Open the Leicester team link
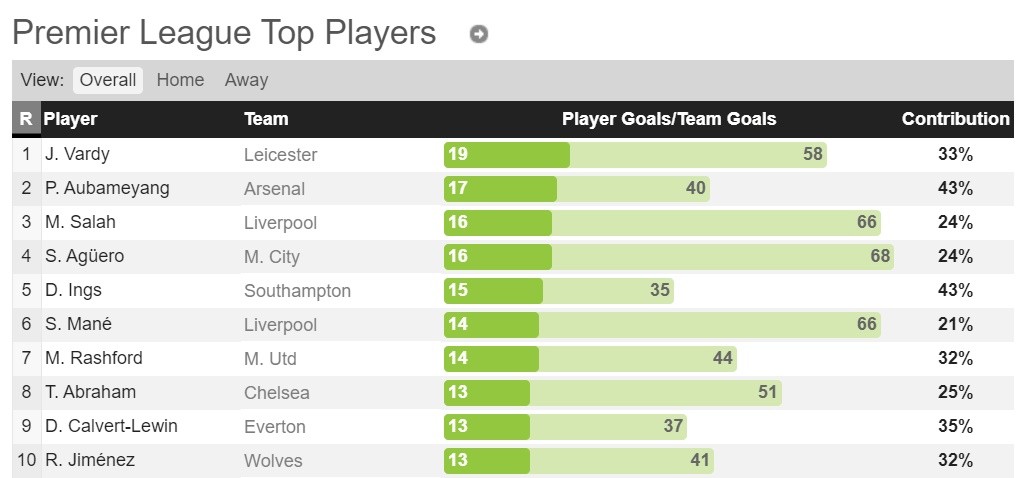The width and height of the screenshot is (1018, 478). point(280,155)
